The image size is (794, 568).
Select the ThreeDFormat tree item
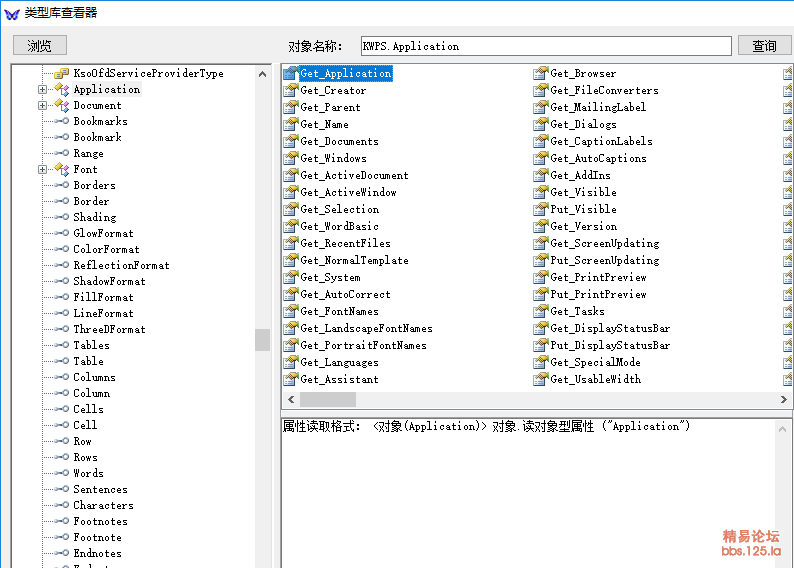pyautogui.click(x=109, y=329)
